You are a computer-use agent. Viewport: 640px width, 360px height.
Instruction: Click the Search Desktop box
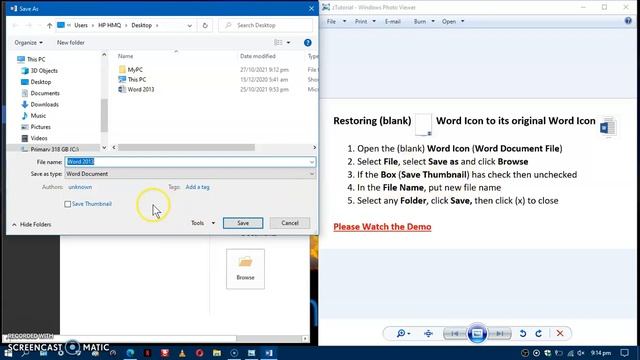tap(266, 25)
